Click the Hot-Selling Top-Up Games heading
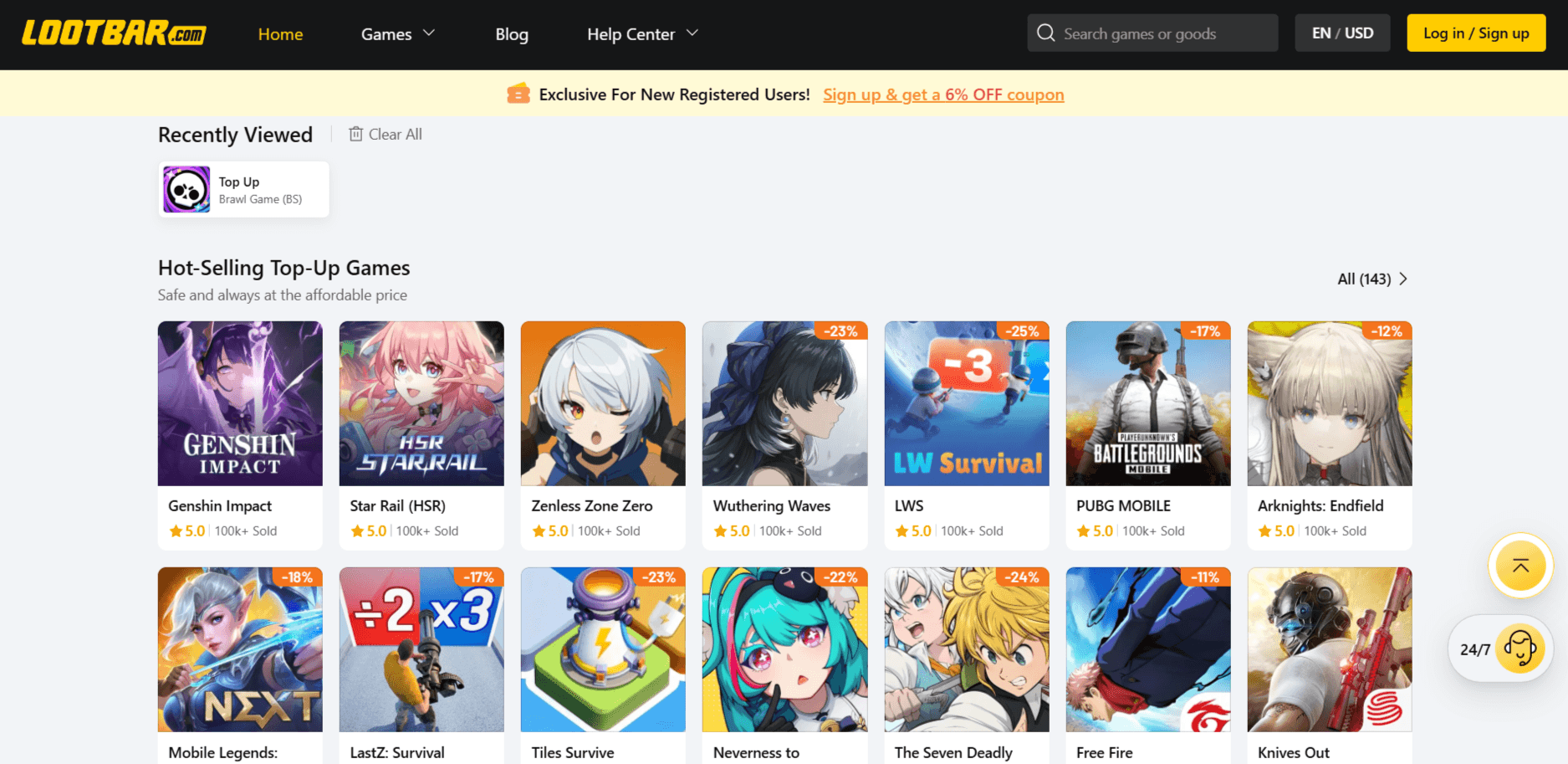This screenshot has height=764, width=1568. (x=284, y=268)
